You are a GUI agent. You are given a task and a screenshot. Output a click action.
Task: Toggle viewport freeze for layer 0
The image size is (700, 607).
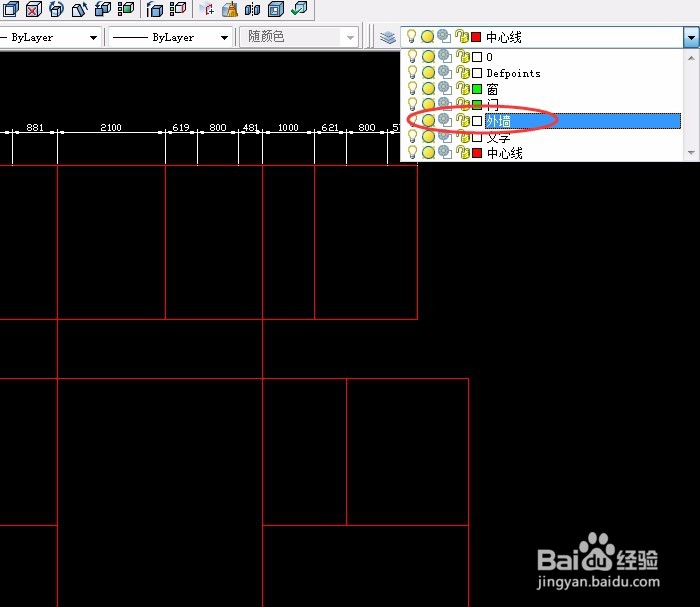pyautogui.click(x=444, y=56)
